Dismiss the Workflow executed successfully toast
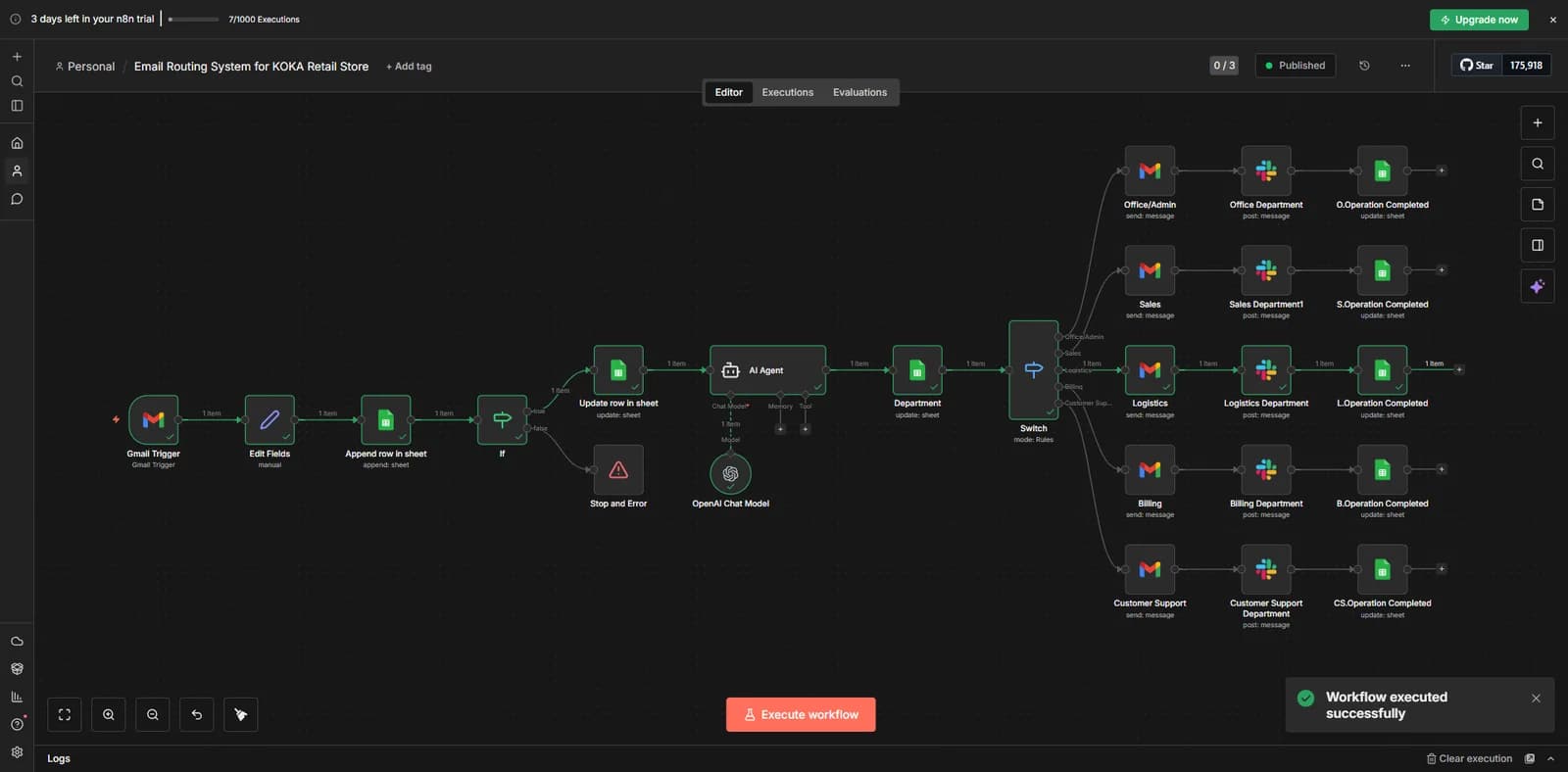 (1536, 699)
